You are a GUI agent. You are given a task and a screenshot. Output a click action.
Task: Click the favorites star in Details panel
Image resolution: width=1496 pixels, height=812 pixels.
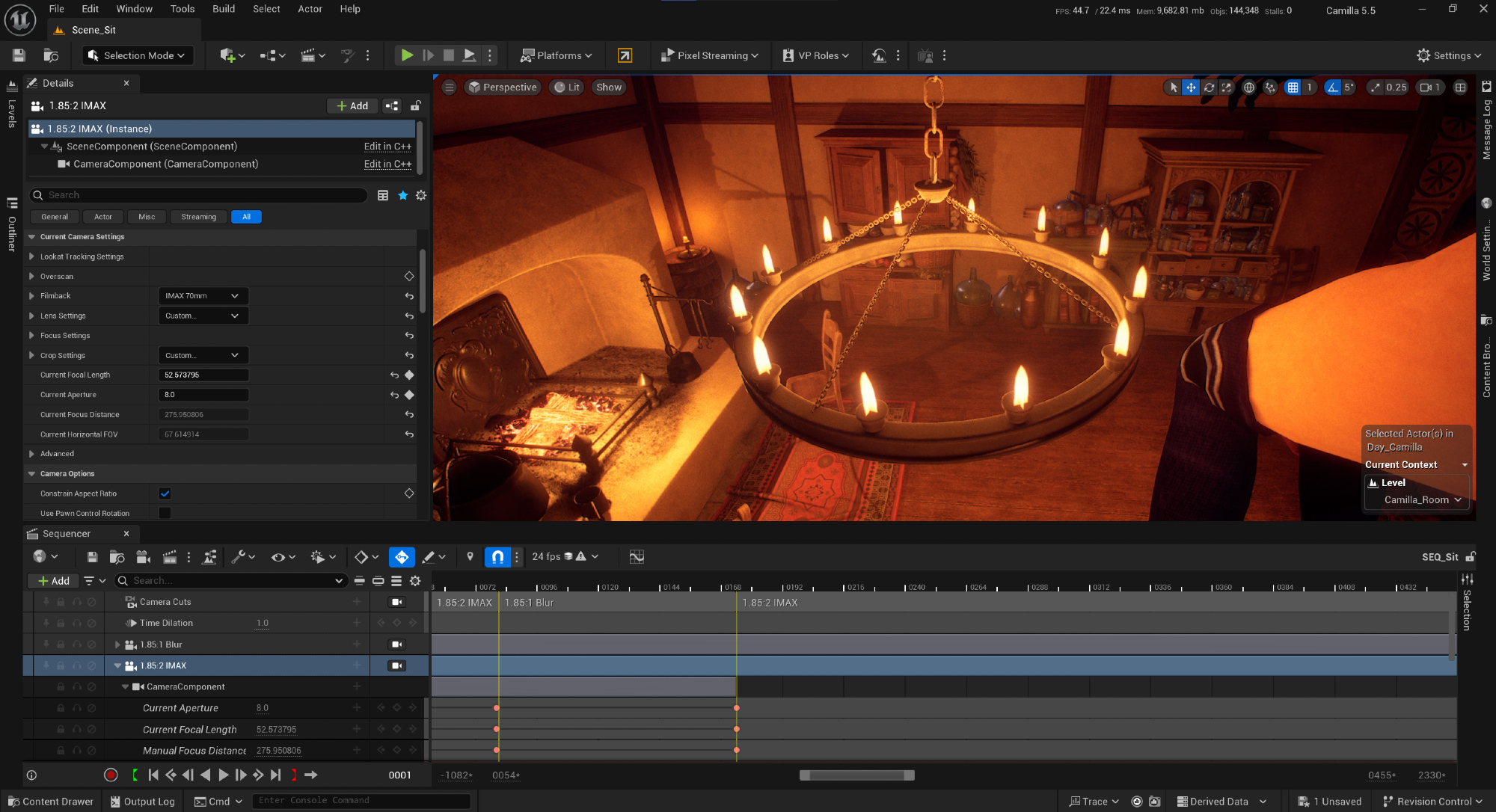pos(403,195)
